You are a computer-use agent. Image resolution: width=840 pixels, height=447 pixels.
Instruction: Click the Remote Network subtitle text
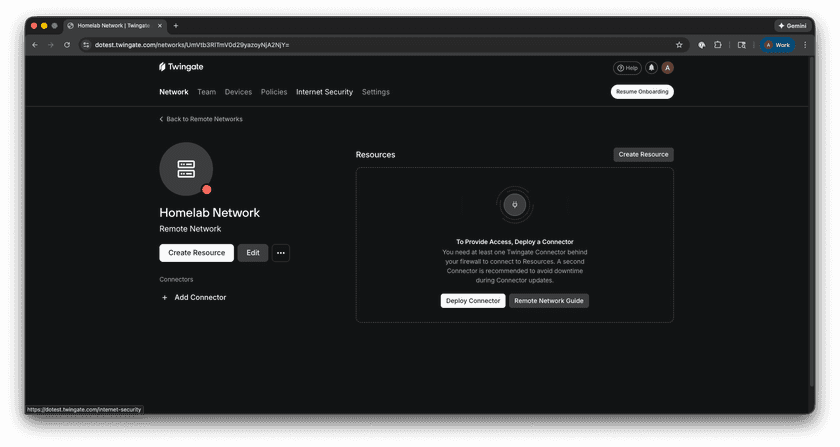click(190, 229)
